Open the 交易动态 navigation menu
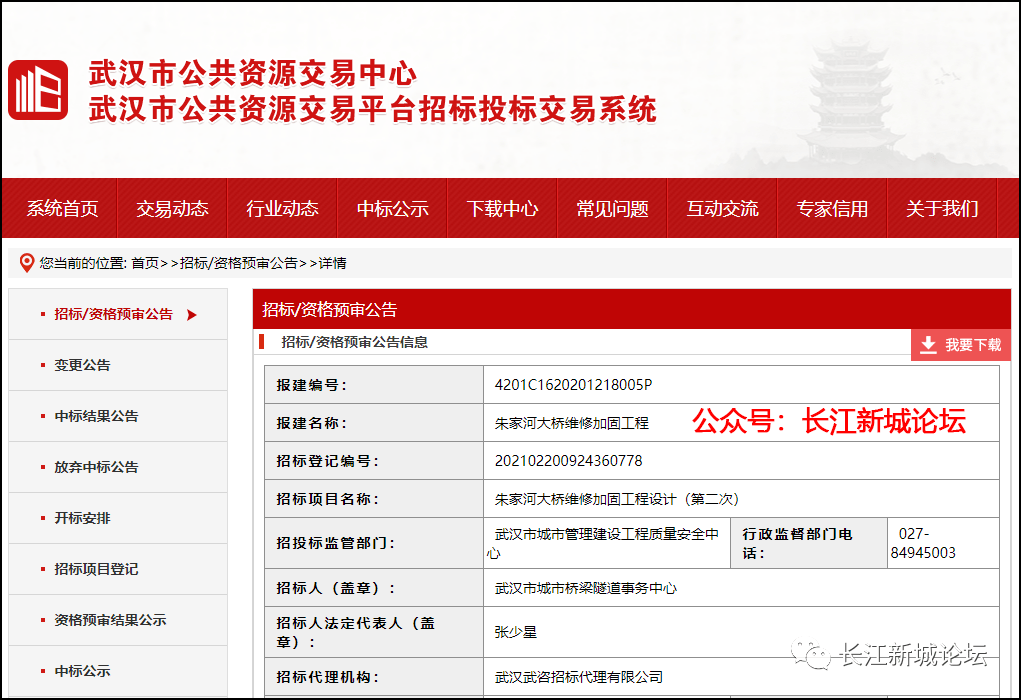 [x=172, y=209]
